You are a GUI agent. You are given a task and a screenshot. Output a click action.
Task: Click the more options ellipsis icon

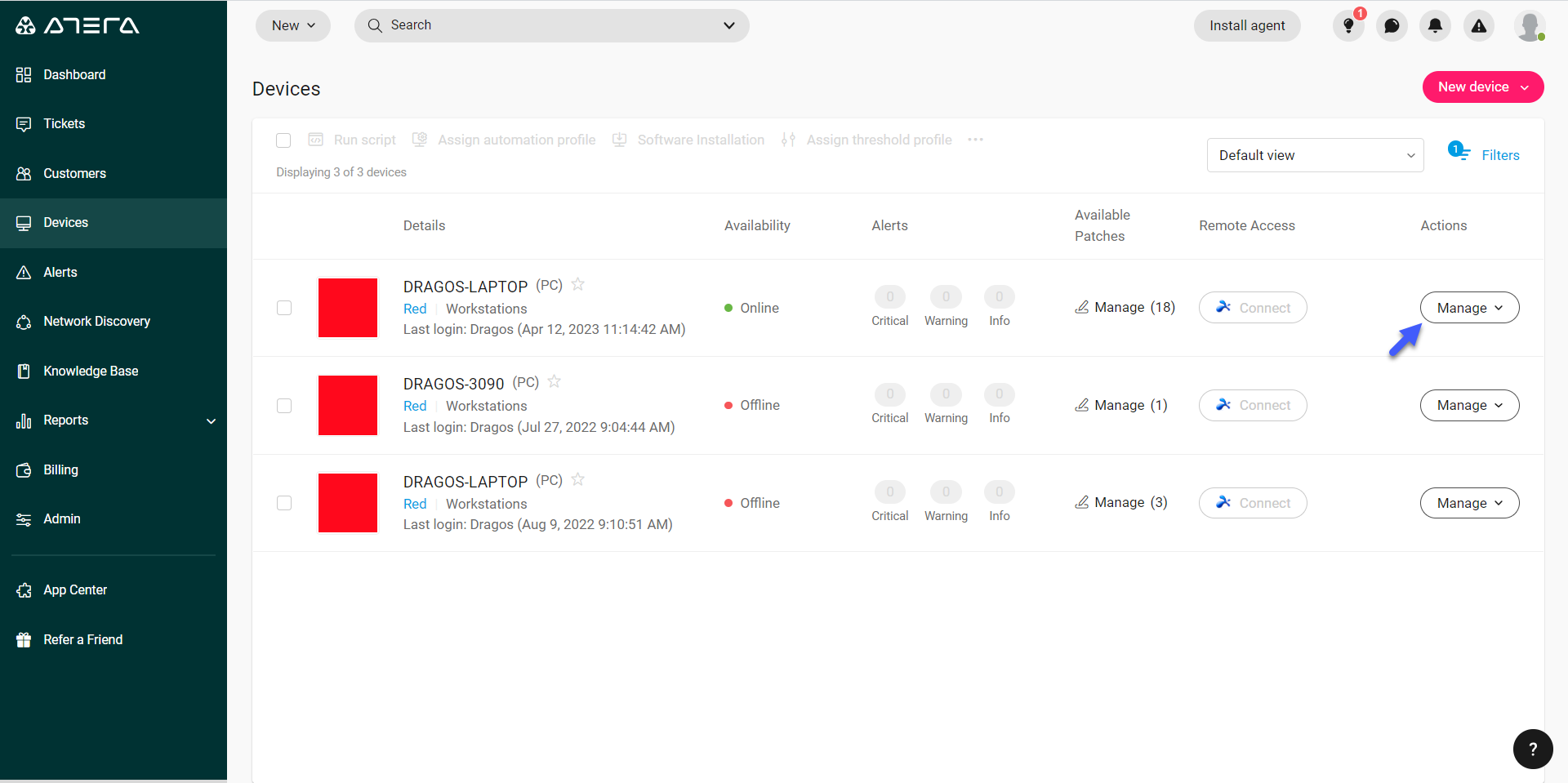click(975, 140)
